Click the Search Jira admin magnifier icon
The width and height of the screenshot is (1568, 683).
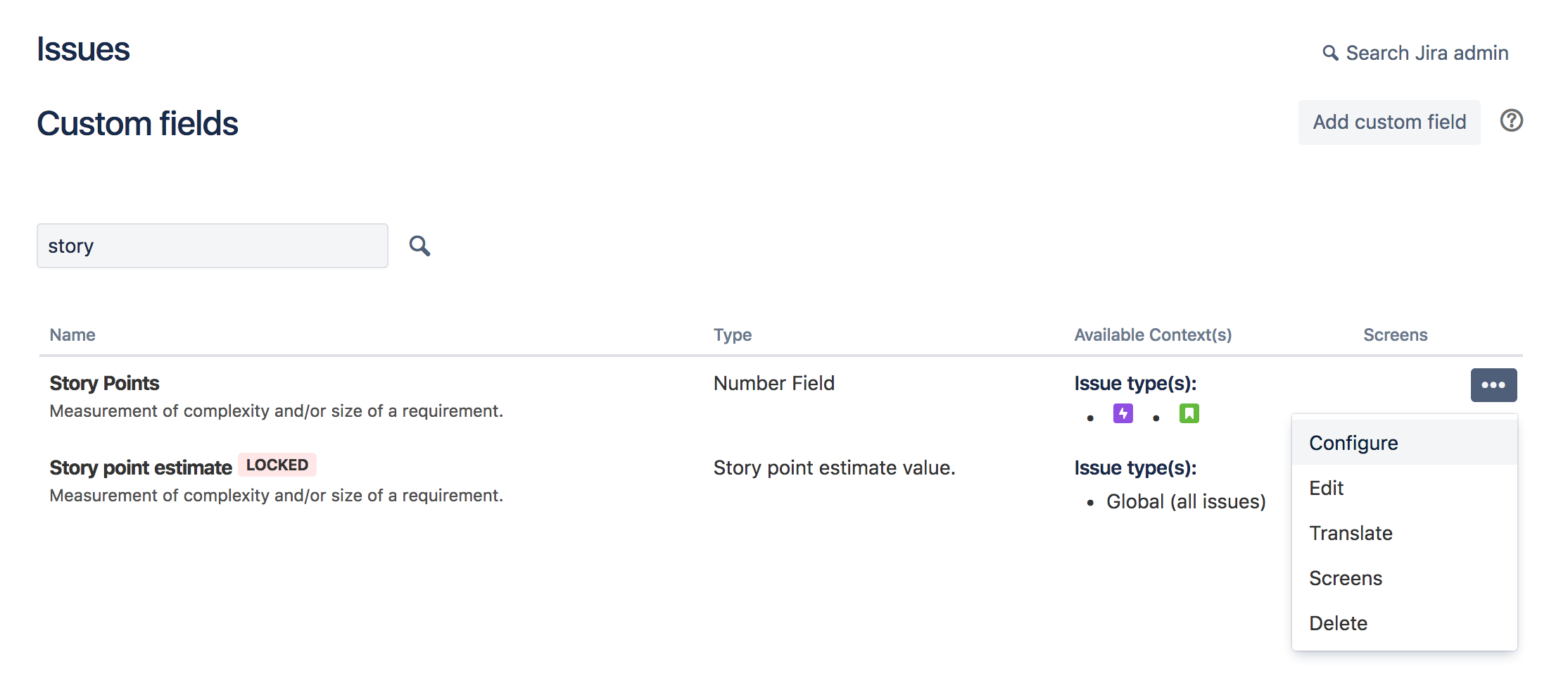coord(1330,52)
